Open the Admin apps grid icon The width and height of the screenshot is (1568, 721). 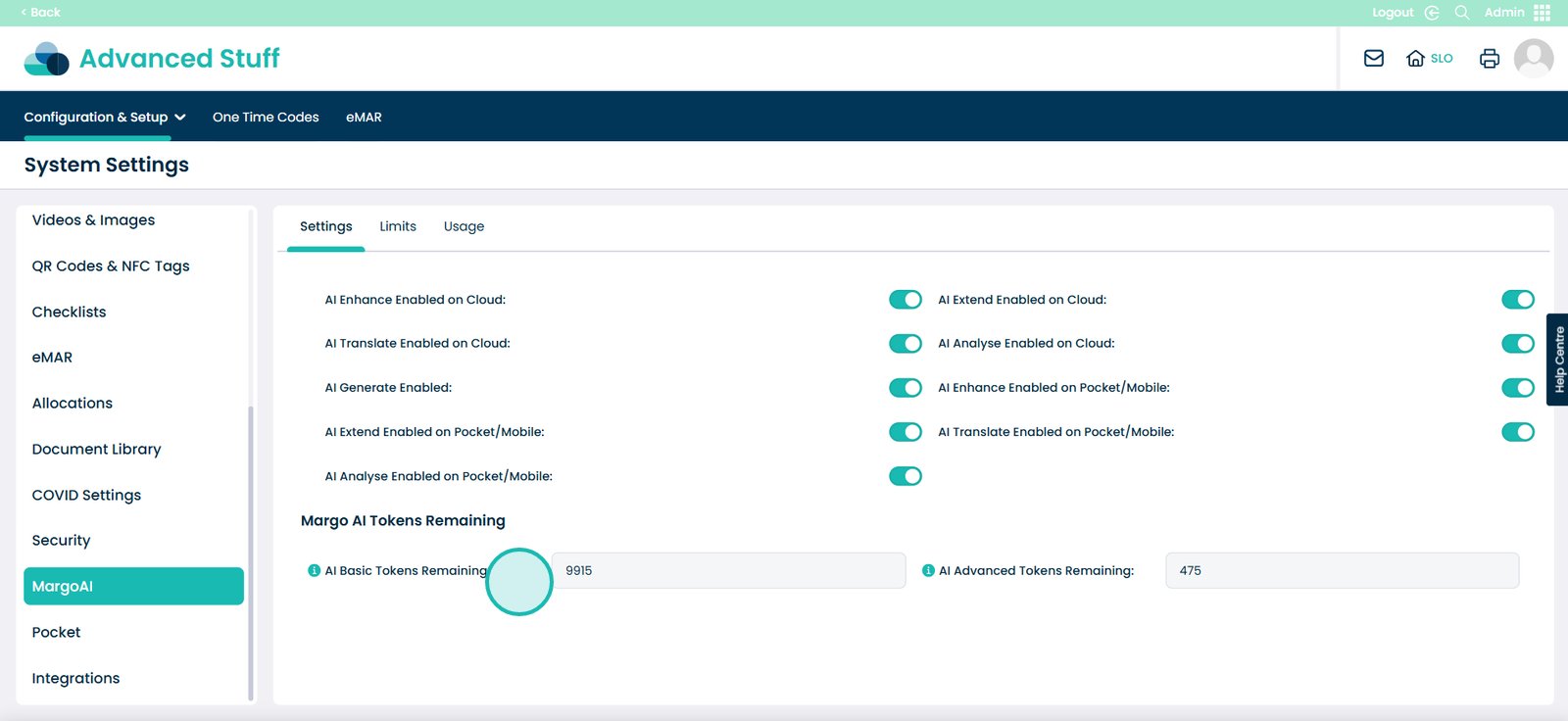coord(1542,13)
